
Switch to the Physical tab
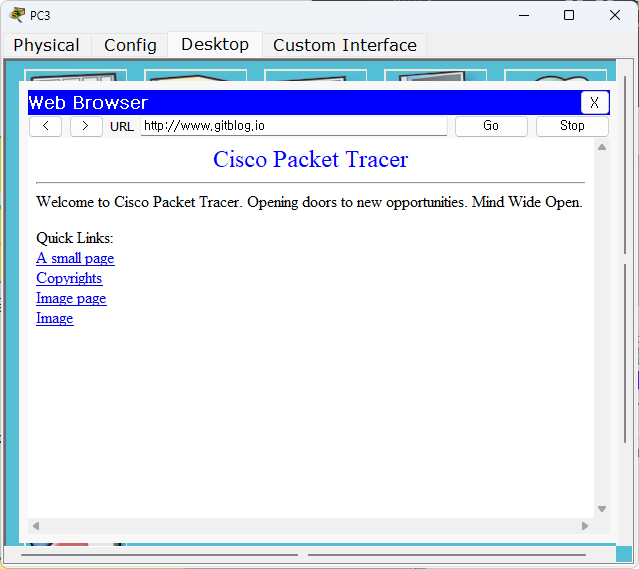point(46,45)
